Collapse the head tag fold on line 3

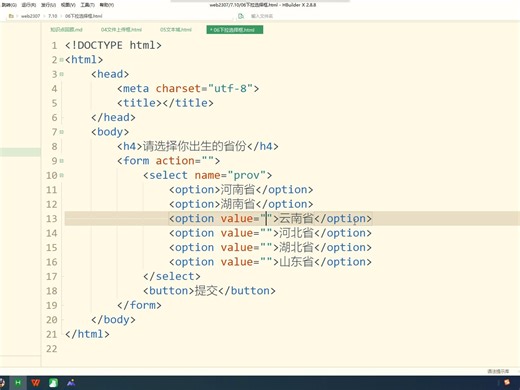click(62, 74)
